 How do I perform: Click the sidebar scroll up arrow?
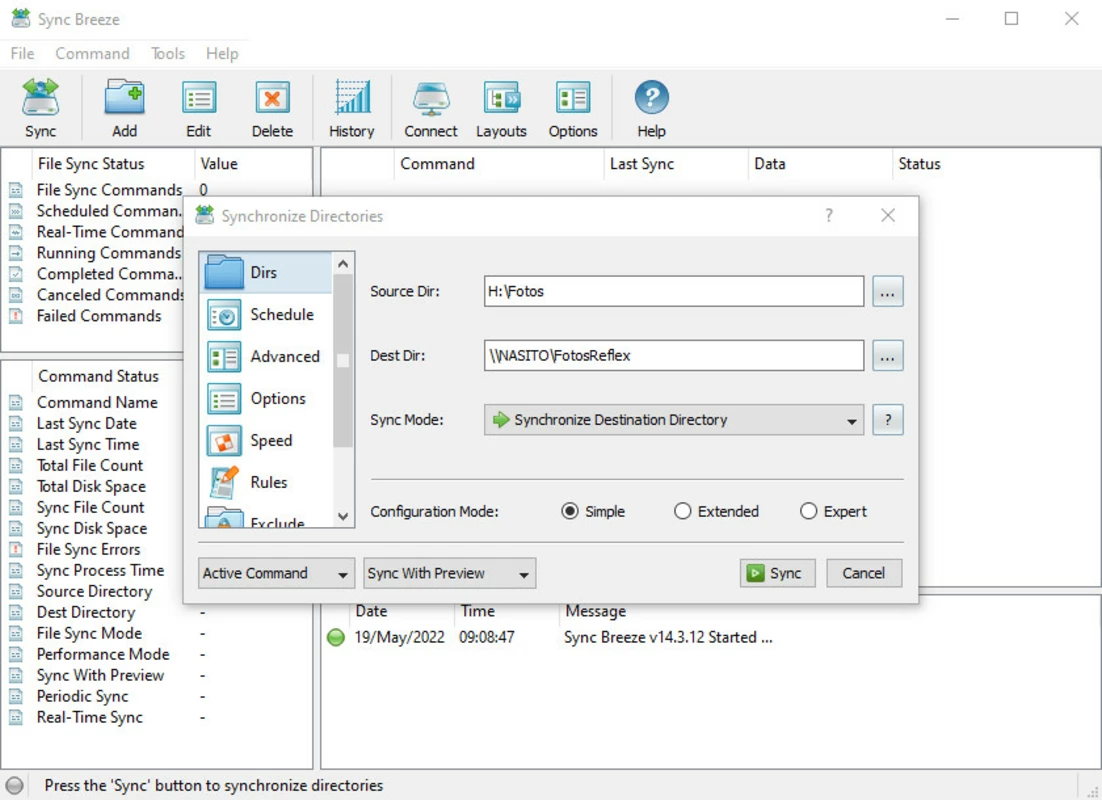tap(343, 264)
